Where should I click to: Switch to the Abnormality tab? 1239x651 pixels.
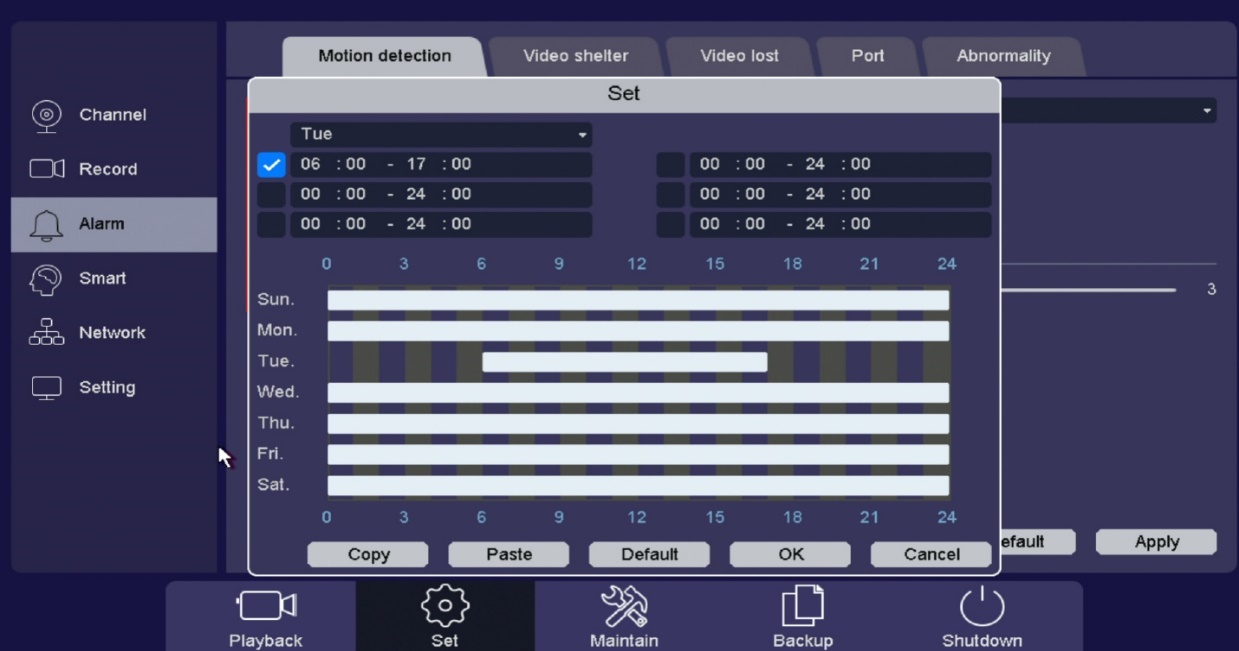point(1003,56)
